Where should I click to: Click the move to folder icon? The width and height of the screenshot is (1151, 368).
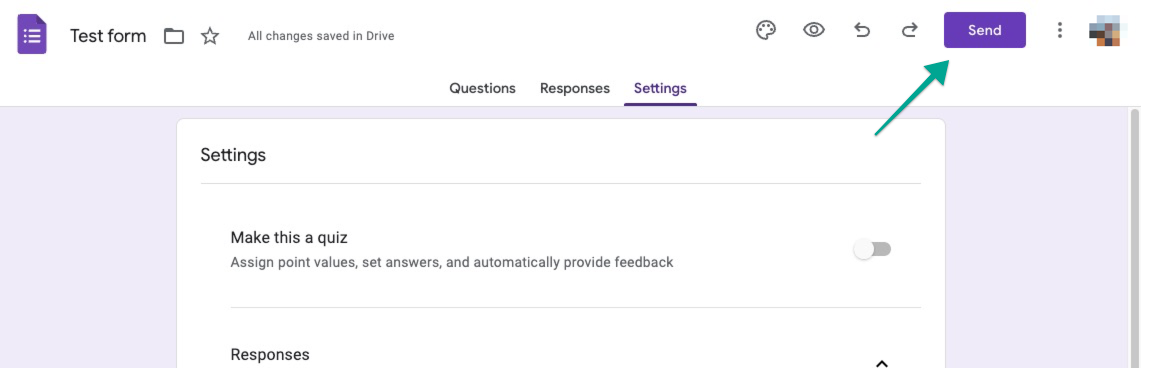click(174, 36)
